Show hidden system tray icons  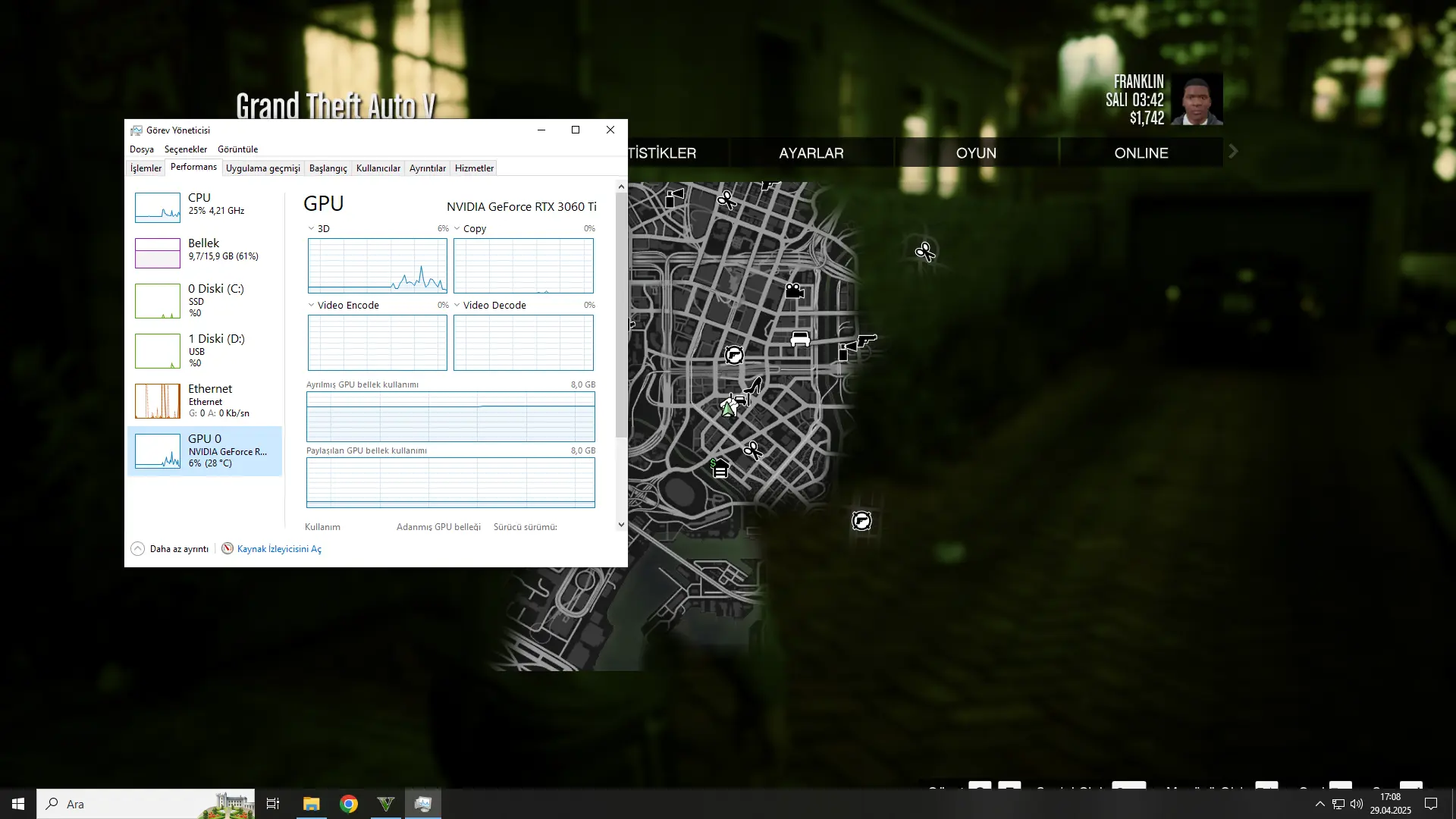click(1320, 804)
